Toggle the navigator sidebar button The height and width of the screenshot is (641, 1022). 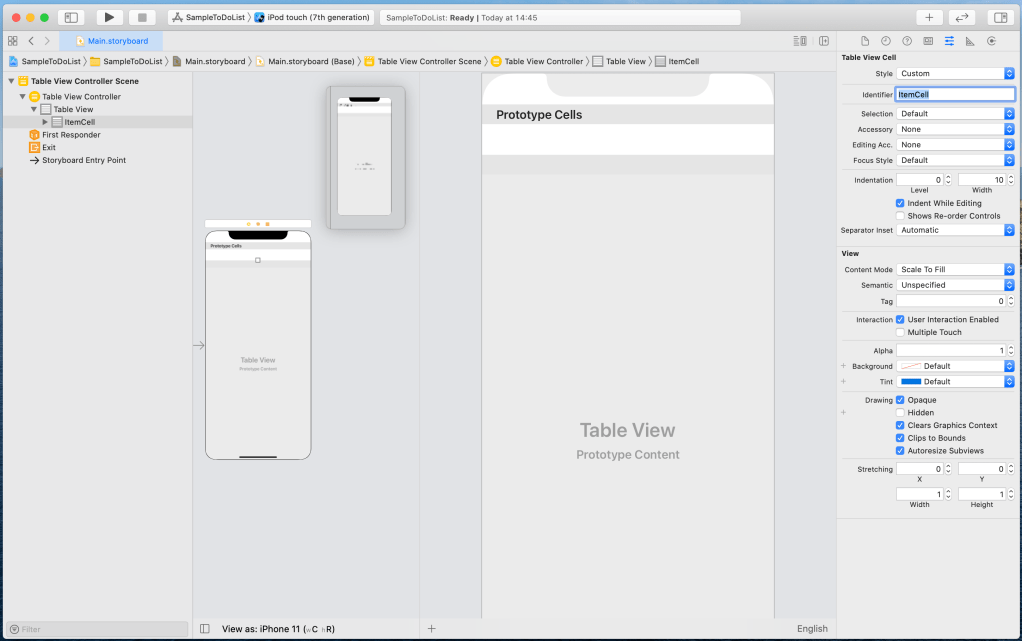pos(71,17)
